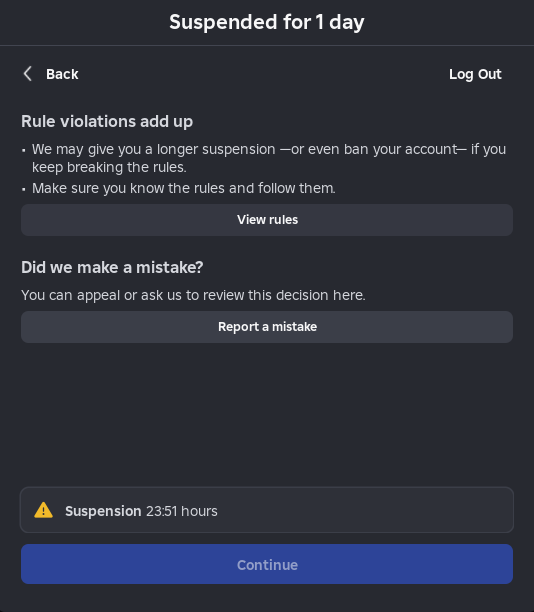Image resolution: width=534 pixels, height=612 pixels.
Task: Click the second bullet point marker
Action: pyautogui.click(x=24, y=189)
